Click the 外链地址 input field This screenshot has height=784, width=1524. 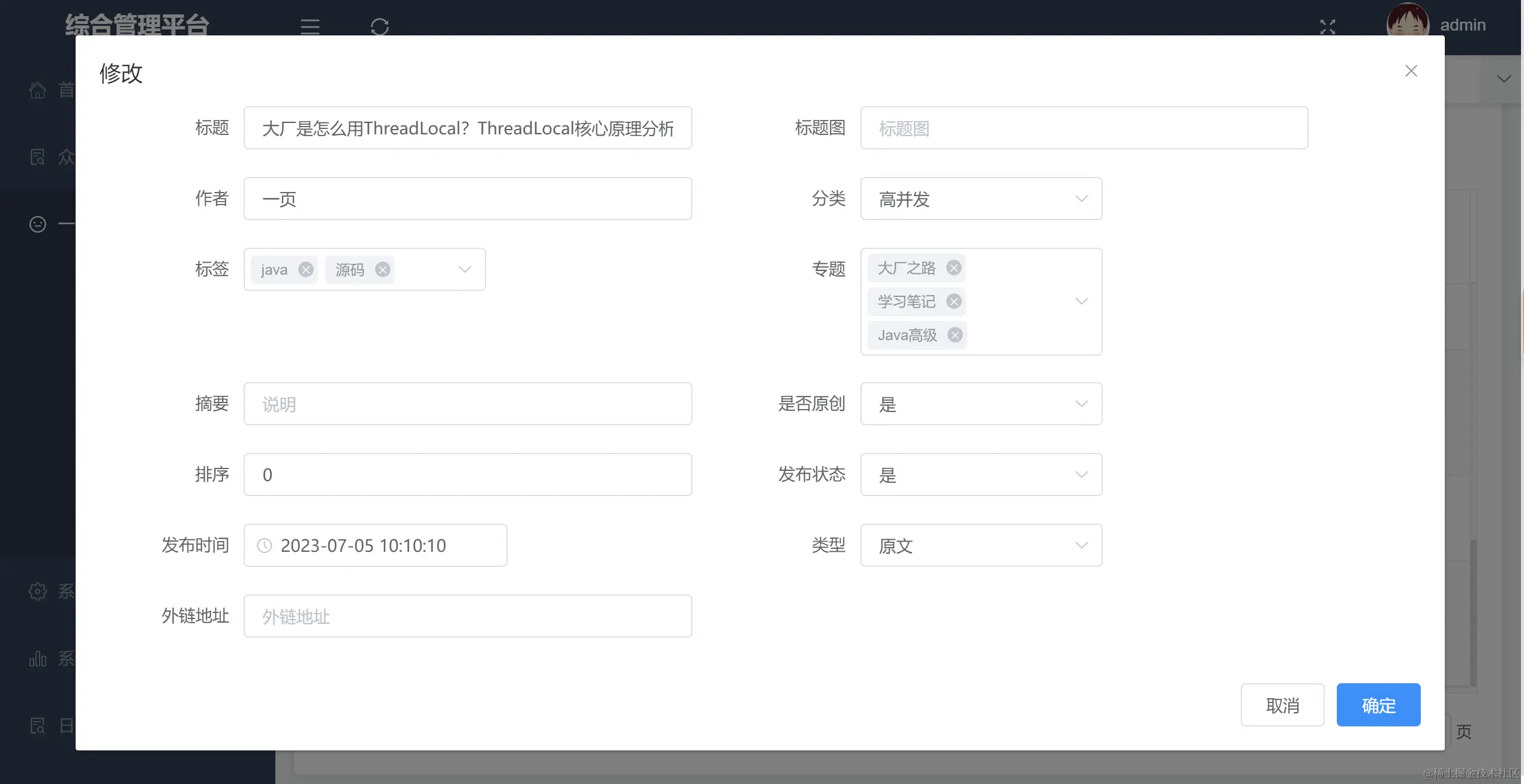coord(468,616)
